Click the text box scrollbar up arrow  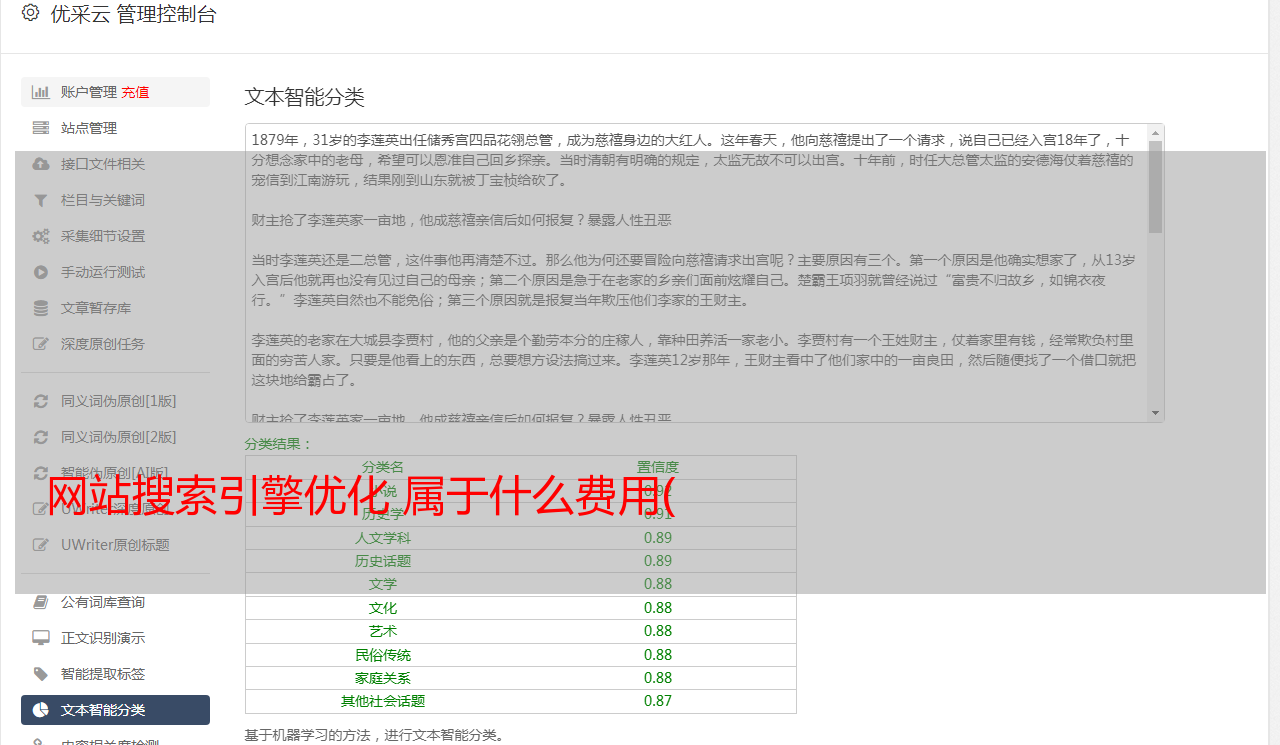pyautogui.click(x=1156, y=133)
